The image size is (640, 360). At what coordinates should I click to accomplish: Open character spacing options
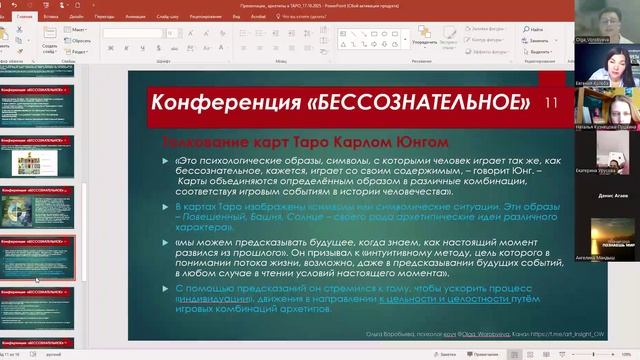(190, 48)
